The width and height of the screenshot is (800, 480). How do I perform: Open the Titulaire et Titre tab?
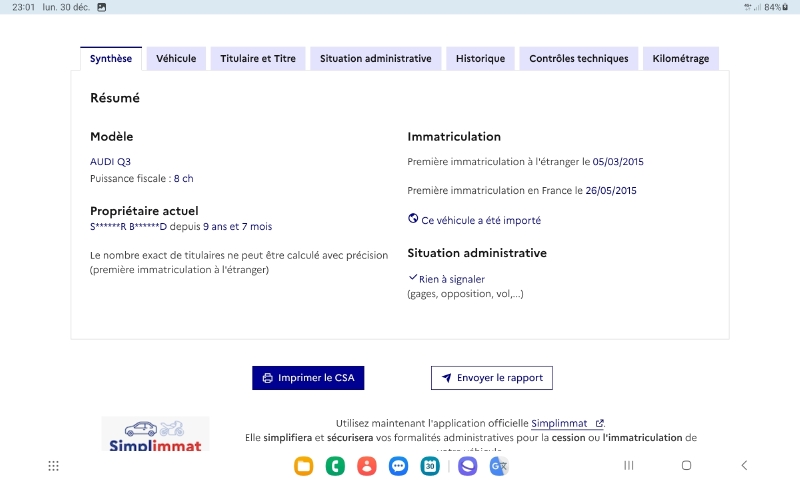258,59
